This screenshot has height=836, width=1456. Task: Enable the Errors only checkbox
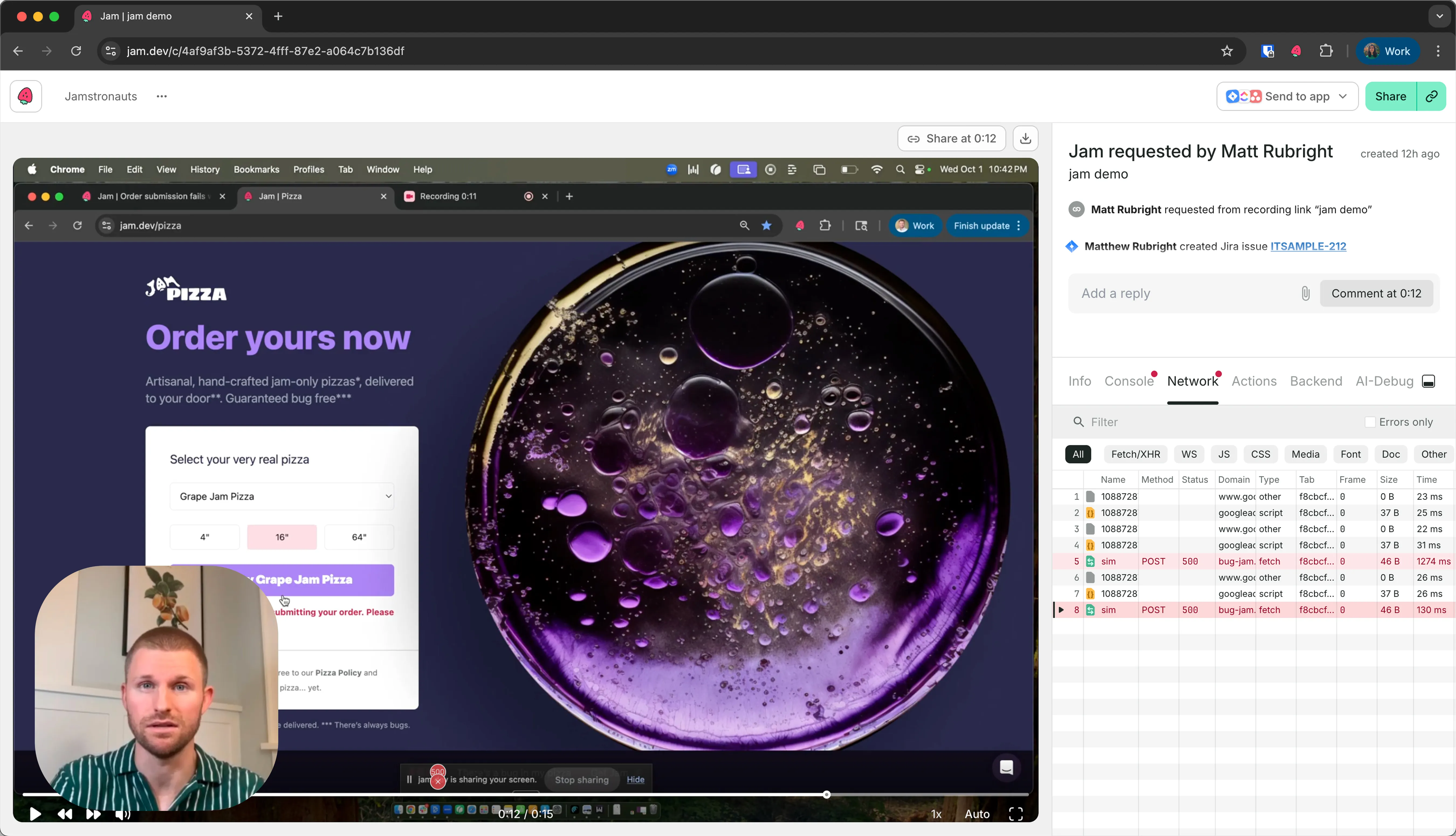point(1370,422)
